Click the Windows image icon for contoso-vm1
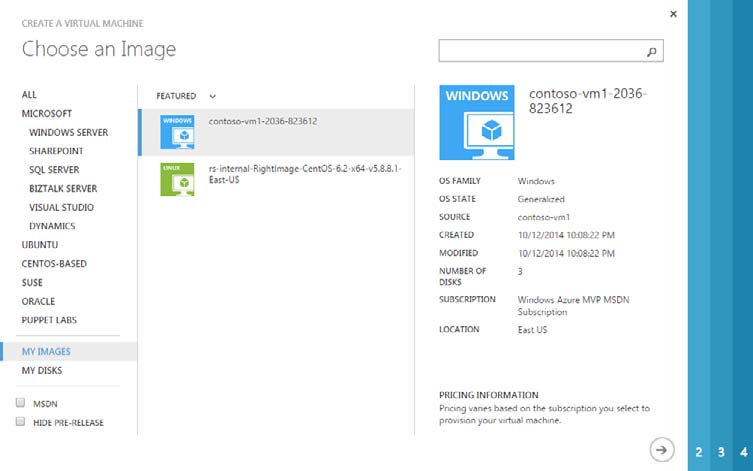 click(177, 132)
